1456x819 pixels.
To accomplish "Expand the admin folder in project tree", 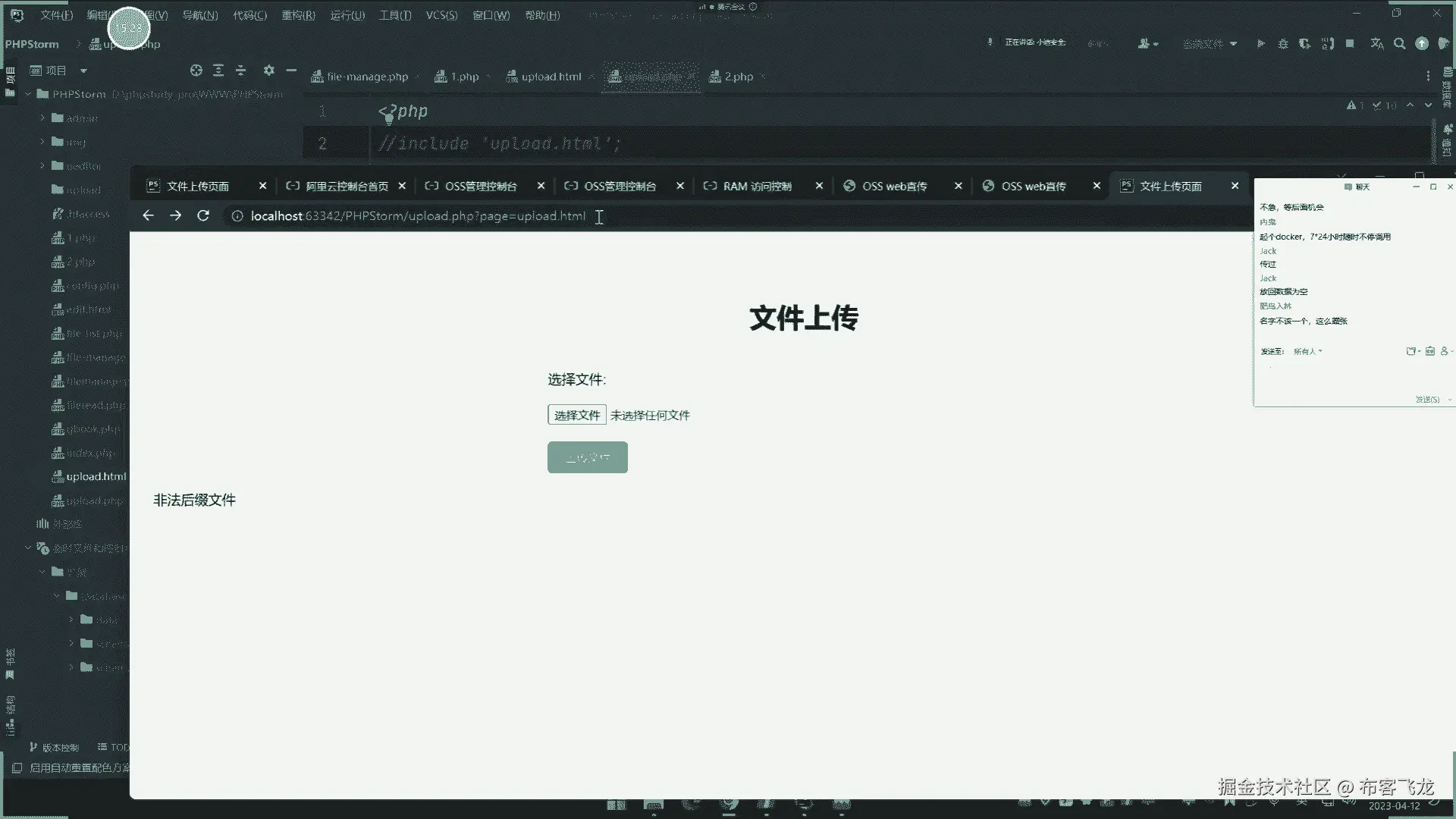I will [x=42, y=118].
